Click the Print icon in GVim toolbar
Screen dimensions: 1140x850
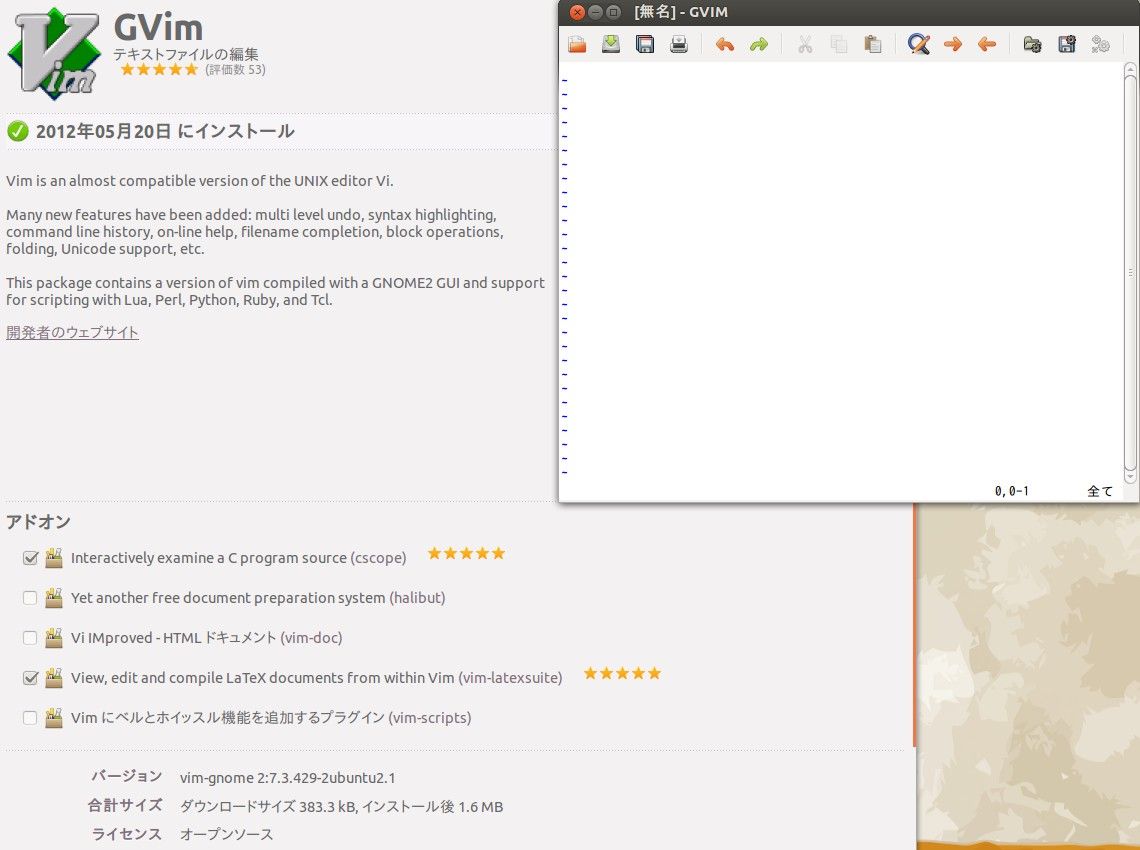678,44
